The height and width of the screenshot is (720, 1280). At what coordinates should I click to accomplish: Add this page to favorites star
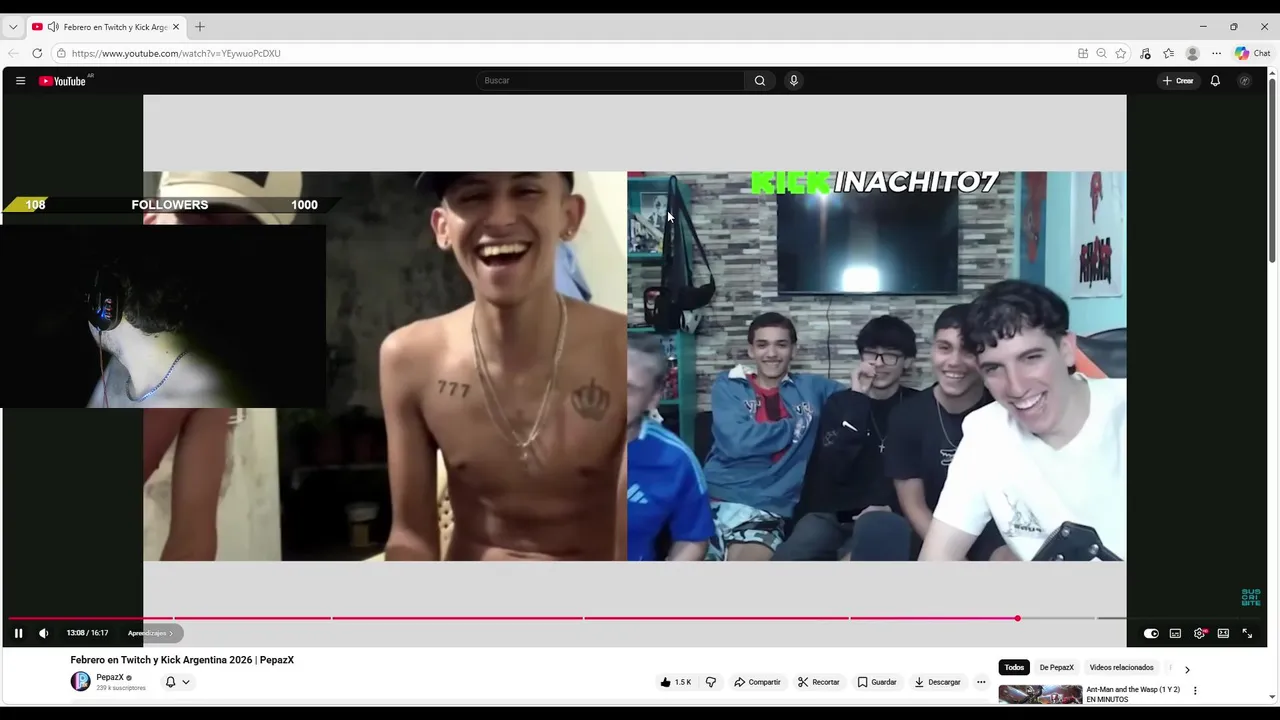tap(1121, 53)
